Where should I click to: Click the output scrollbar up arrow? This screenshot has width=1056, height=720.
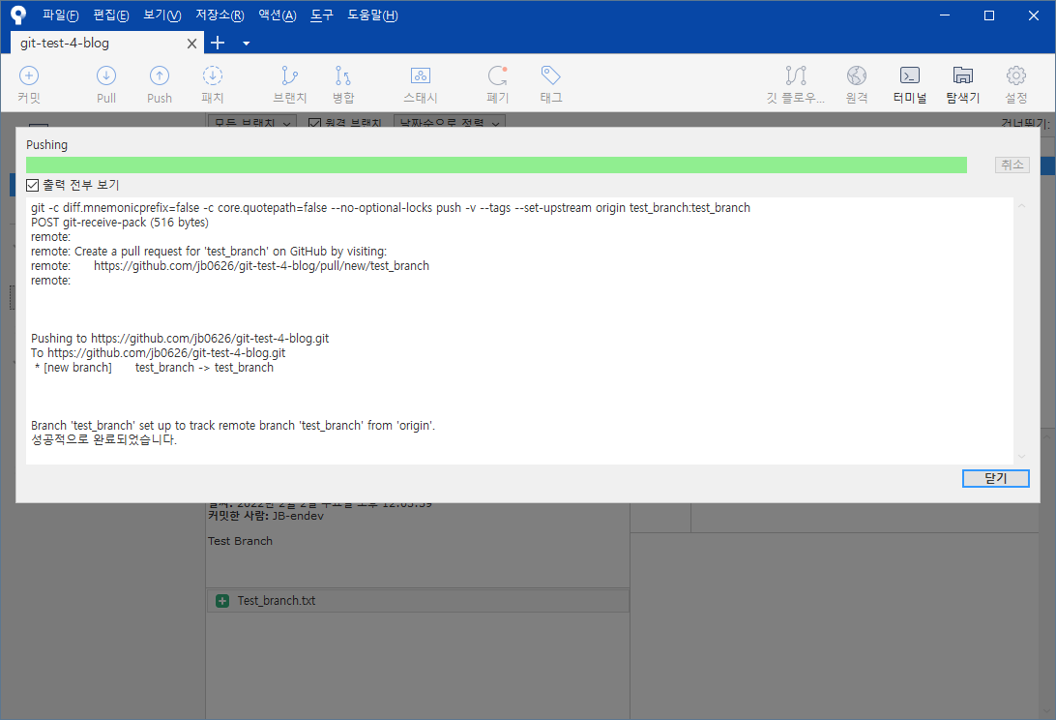pyautogui.click(x=1022, y=205)
